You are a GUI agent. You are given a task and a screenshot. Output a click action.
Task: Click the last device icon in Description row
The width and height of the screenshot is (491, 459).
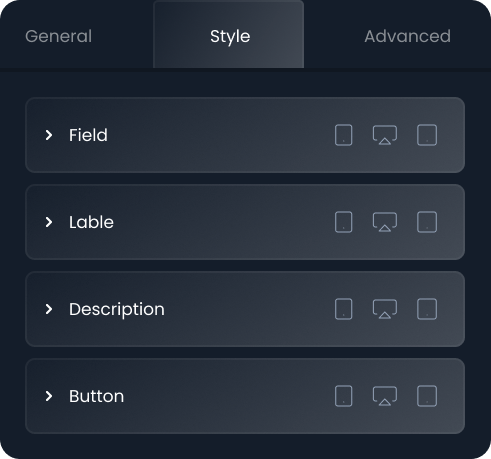(427, 309)
